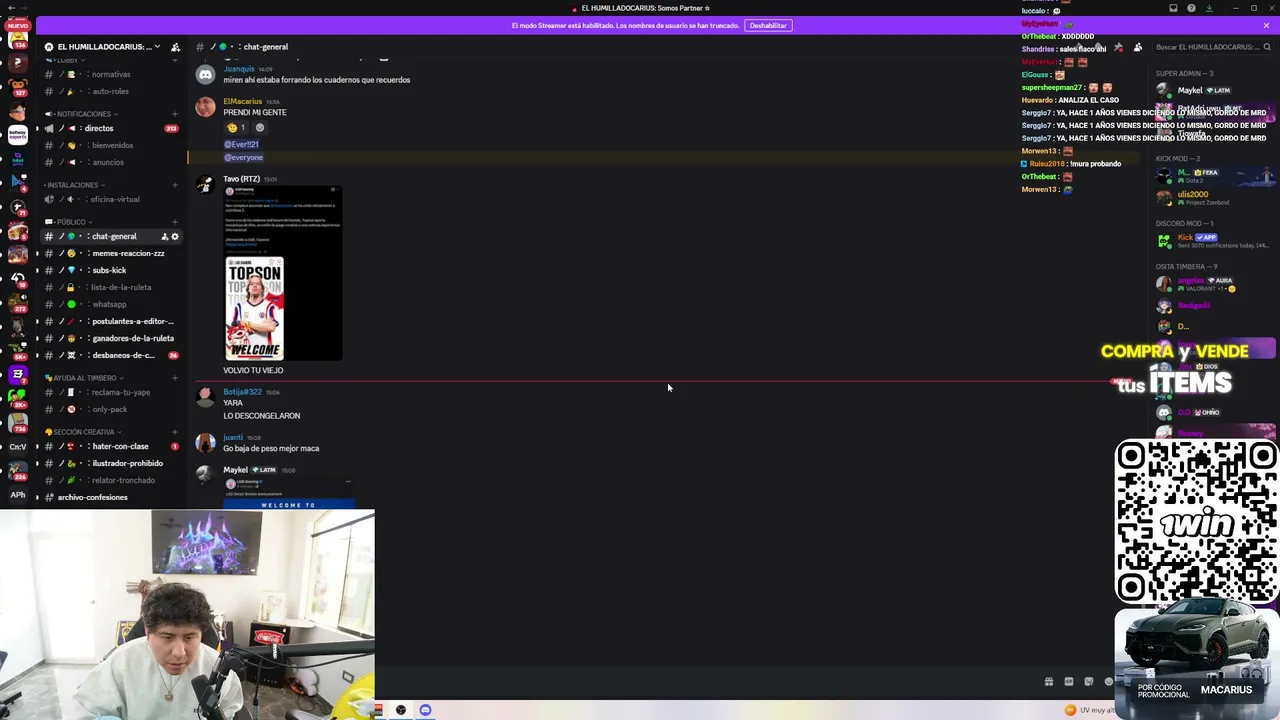The height and width of the screenshot is (720, 1280).
Task: Open the question mark server icon
Action: point(18,62)
